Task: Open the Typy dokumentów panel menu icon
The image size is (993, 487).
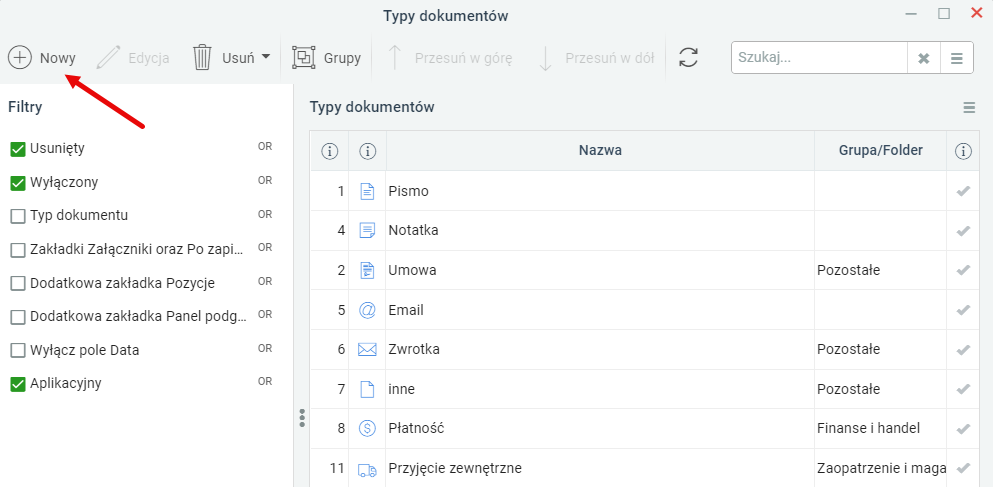Action: 969,108
